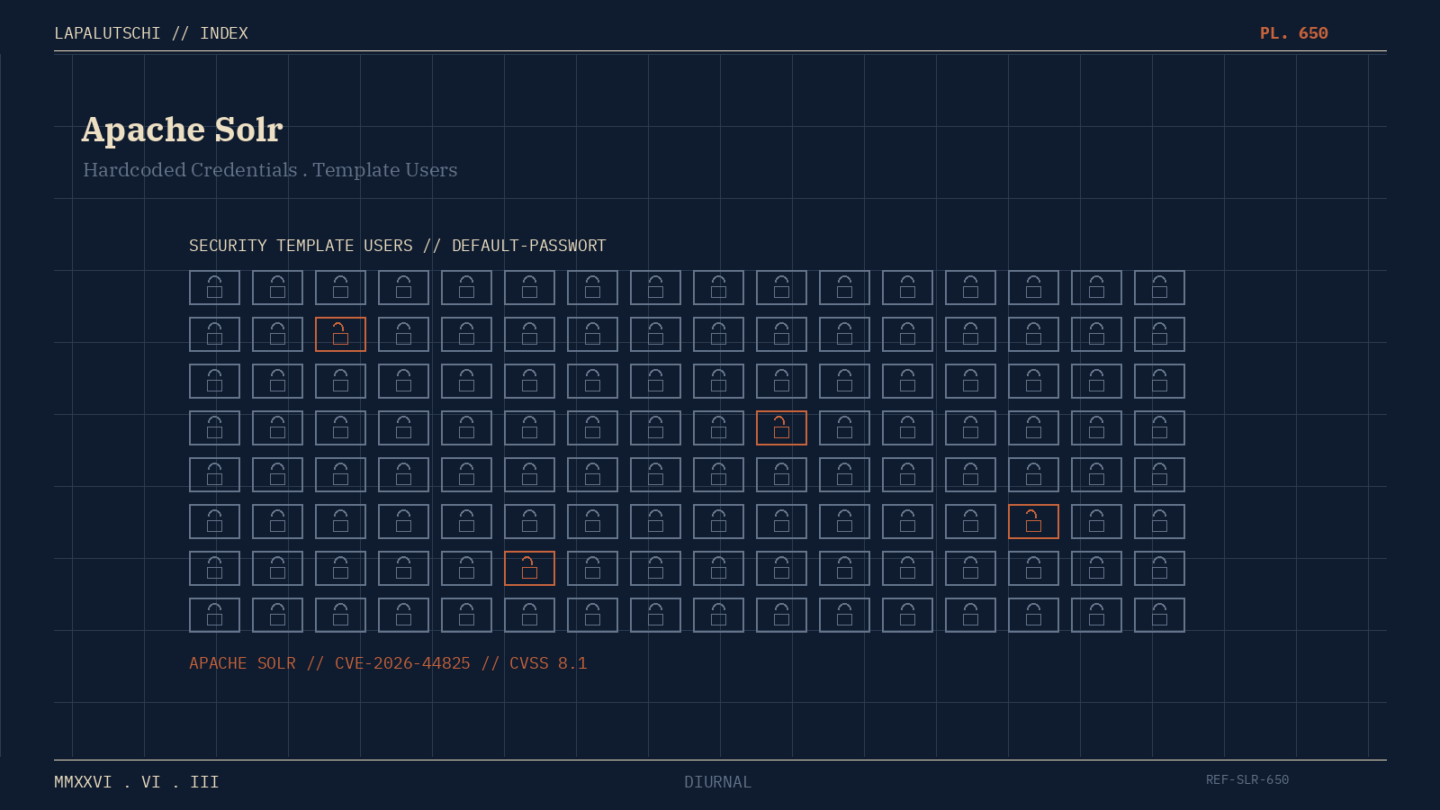Click the "REF-SLR-650" reference code
This screenshot has width=1440, height=810.
click(1247, 780)
